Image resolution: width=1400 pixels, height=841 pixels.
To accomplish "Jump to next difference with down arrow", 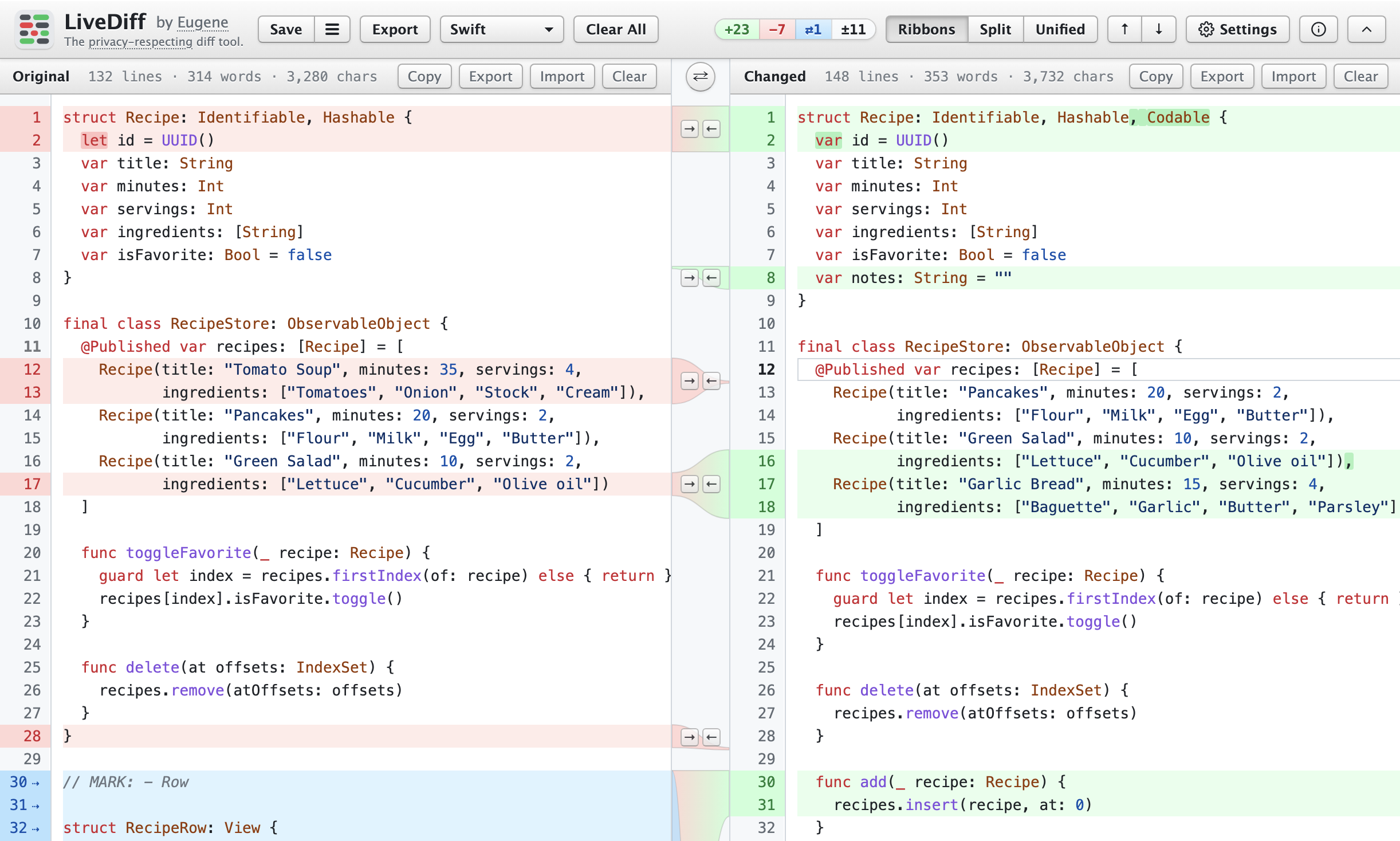I will coord(1159,29).
